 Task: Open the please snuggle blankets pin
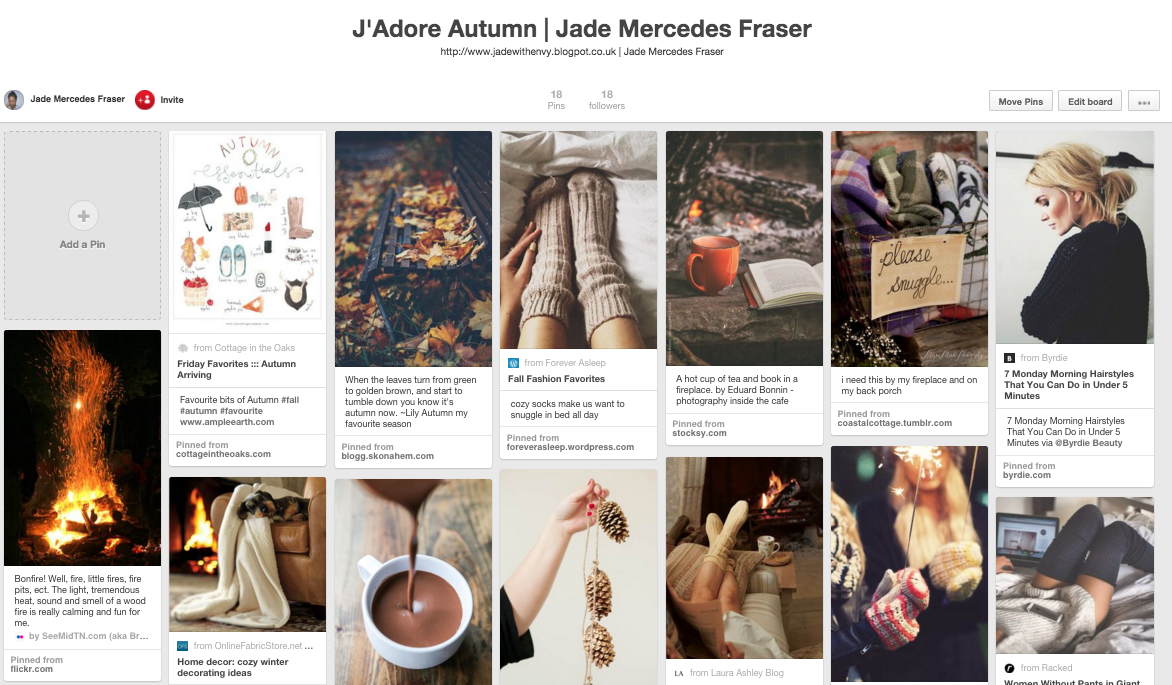click(909, 248)
